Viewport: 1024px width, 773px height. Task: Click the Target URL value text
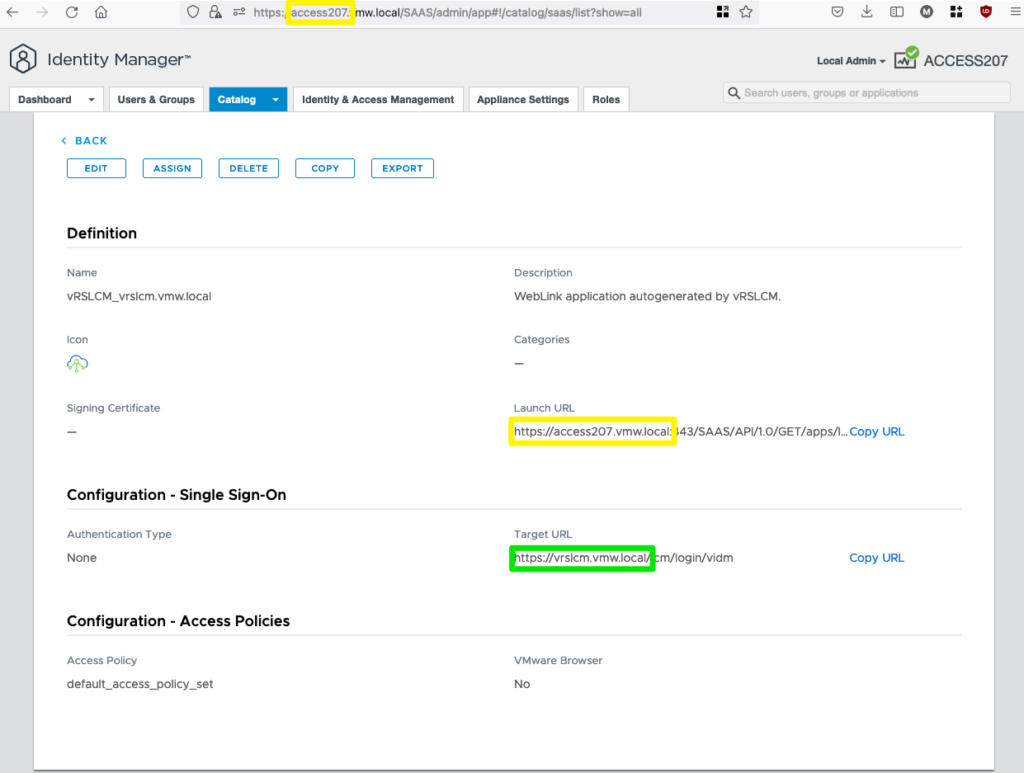pos(624,558)
